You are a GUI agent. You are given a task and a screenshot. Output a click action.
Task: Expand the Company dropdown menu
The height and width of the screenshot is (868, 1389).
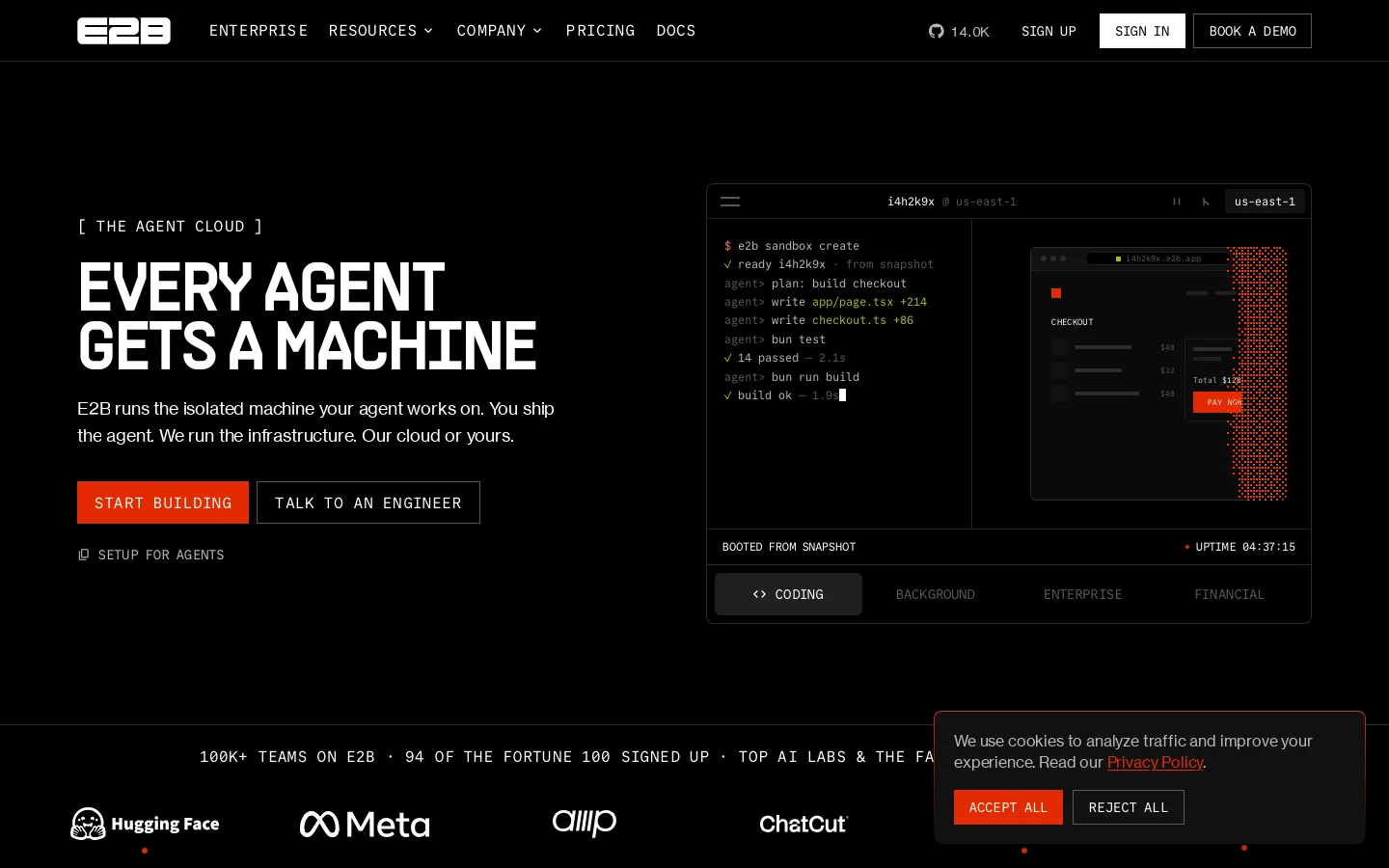(x=500, y=31)
